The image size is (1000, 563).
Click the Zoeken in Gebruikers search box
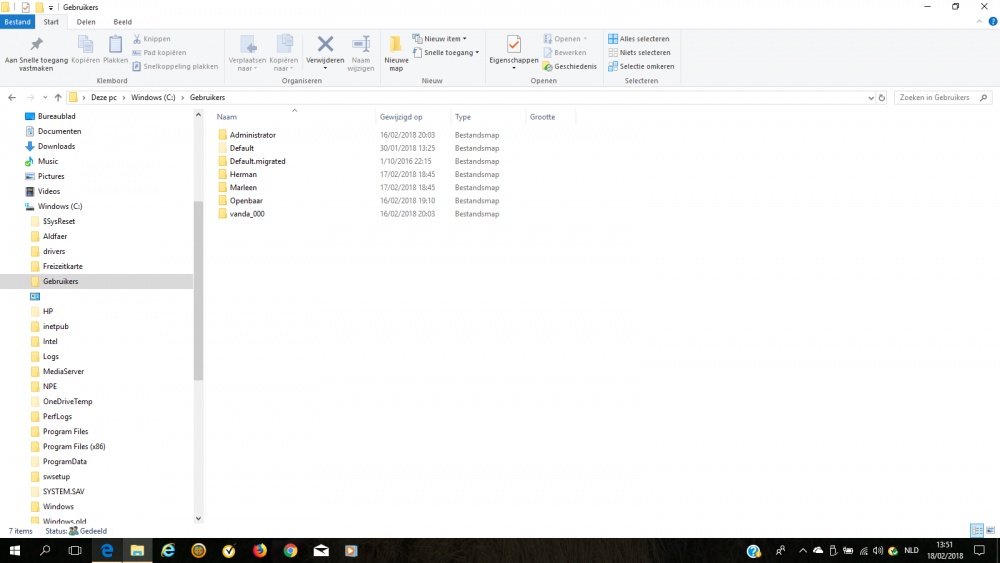click(x=935, y=97)
